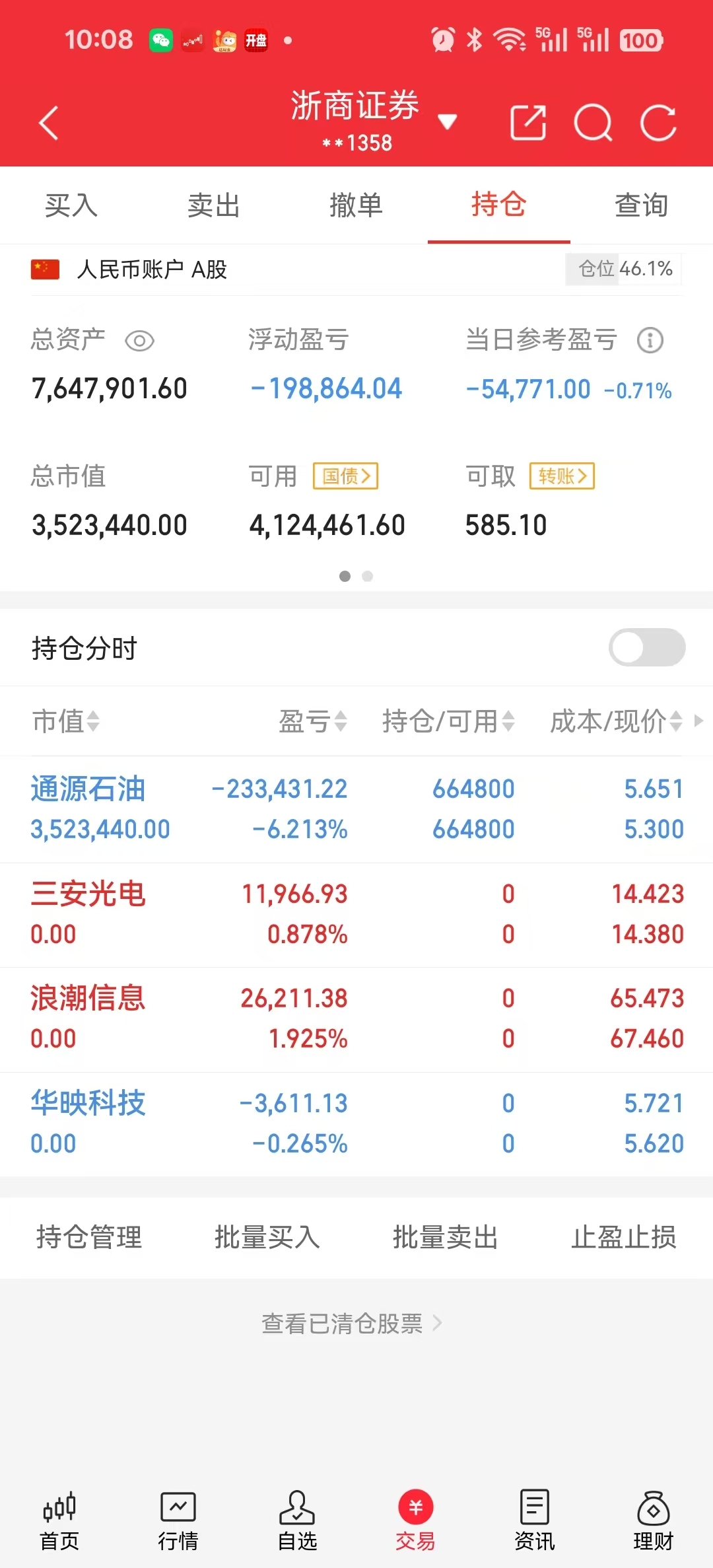
Task: Select the 持仓 tab
Action: click(x=499, y=204)
